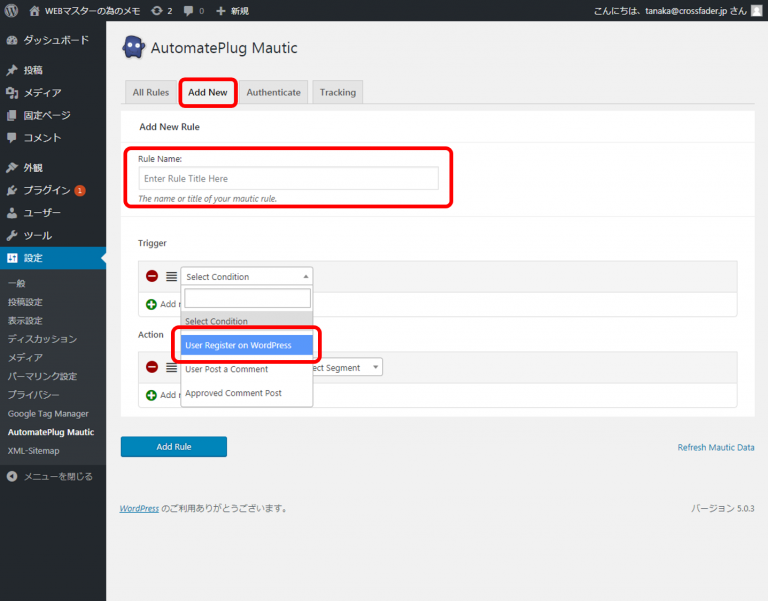Click the green plus icon under Trigger
The image size is (768, 601).
(152, 304)
